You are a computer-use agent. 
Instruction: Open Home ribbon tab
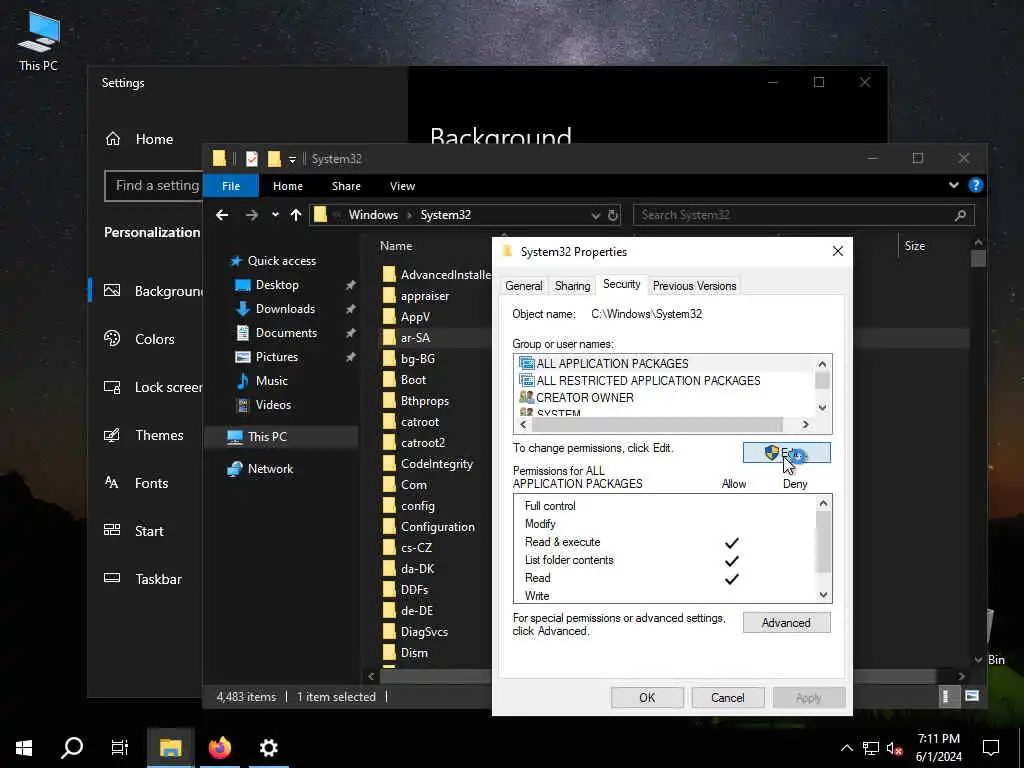287,186
